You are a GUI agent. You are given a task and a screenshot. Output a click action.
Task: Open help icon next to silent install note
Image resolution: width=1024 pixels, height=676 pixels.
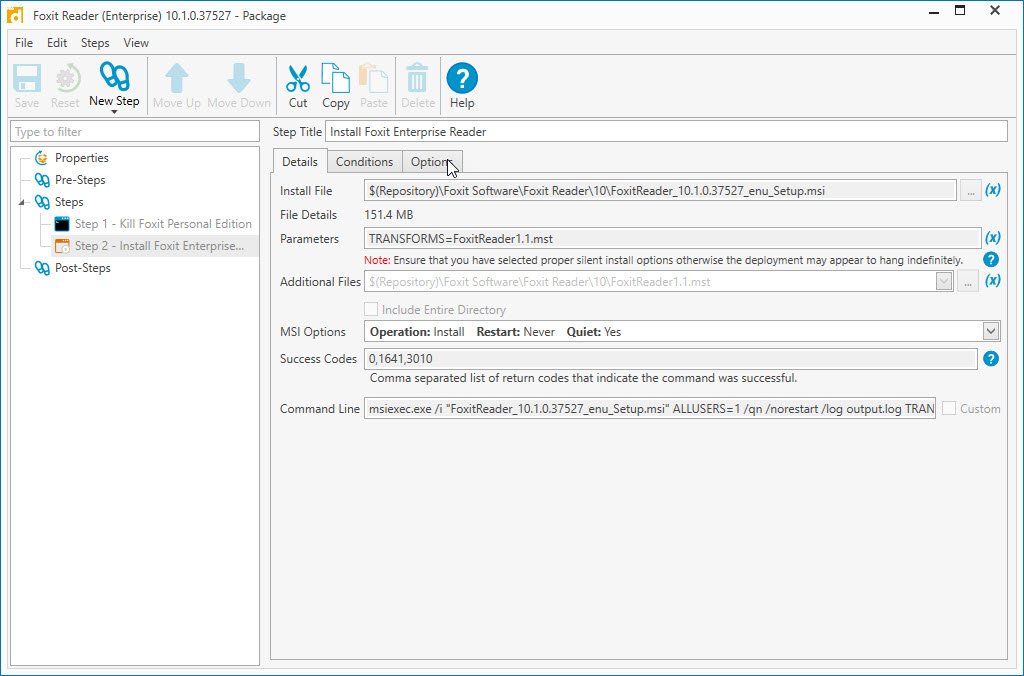(991, 259)
